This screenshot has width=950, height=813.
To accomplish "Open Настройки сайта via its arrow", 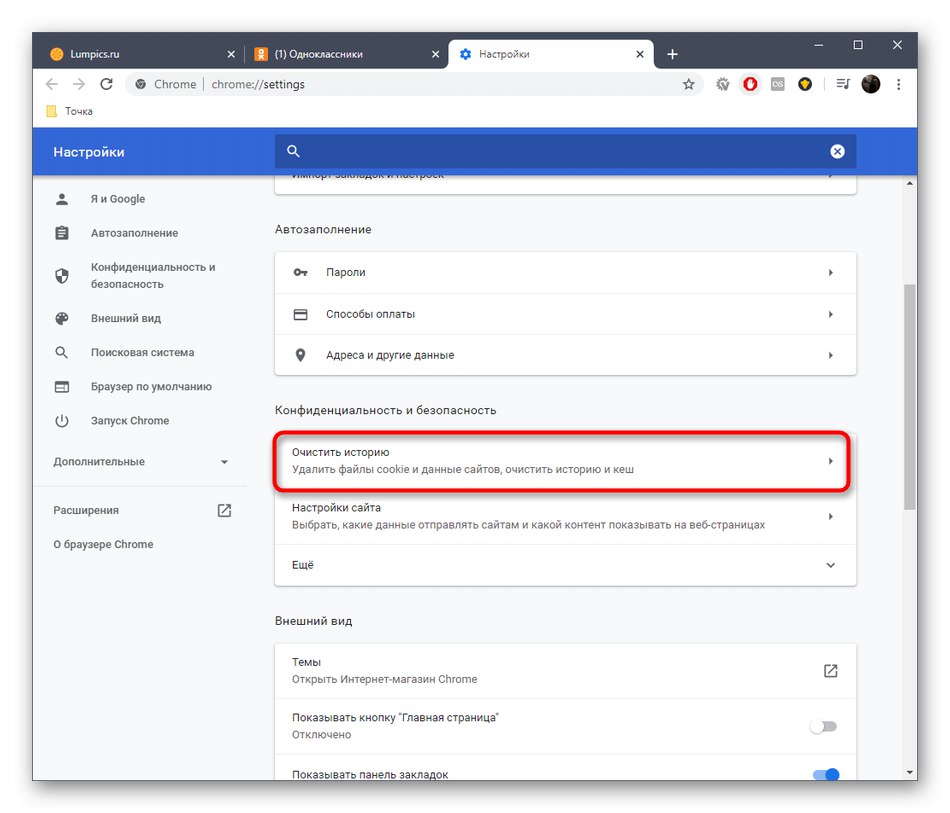I will 831,517.
